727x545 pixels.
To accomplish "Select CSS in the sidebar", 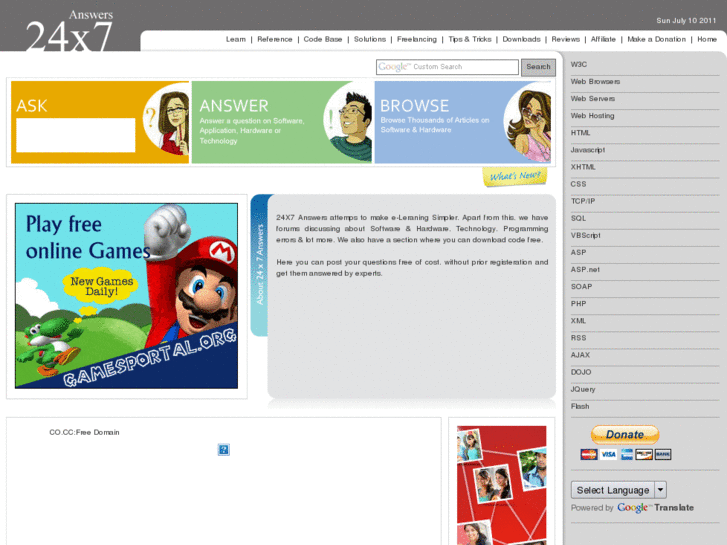I will [x=578, y=184].
